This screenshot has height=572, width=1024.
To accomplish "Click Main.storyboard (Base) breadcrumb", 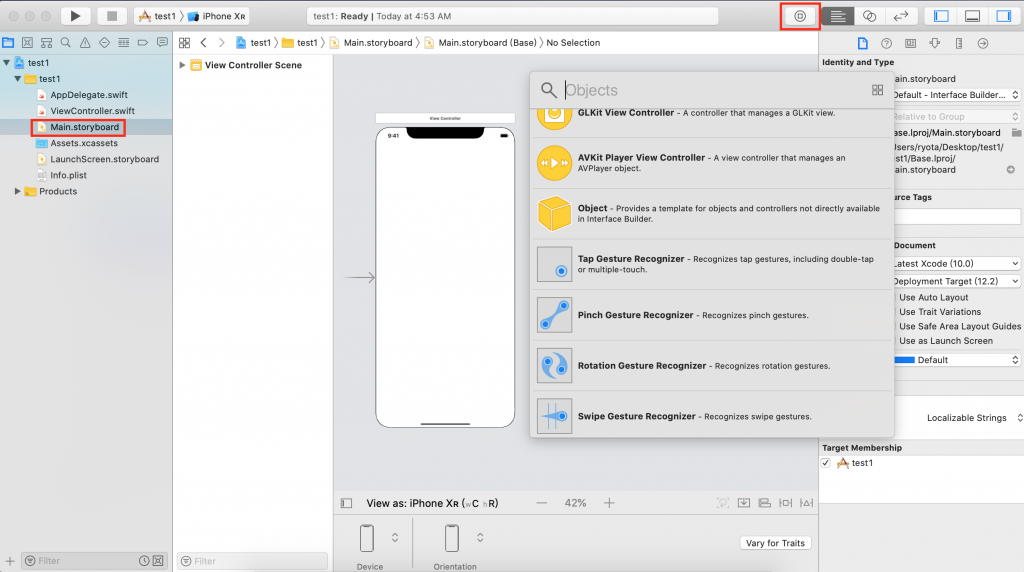I will tap(480, 42).
